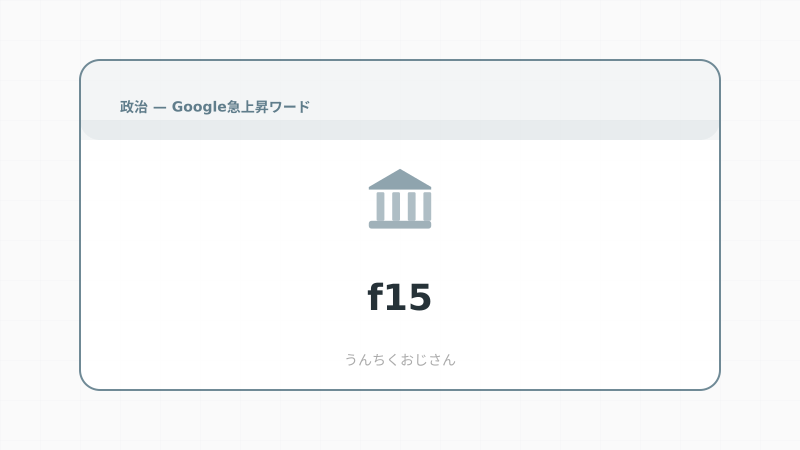Click the digits 15 in the keyword
800x450 pixels.
[411, 297]
